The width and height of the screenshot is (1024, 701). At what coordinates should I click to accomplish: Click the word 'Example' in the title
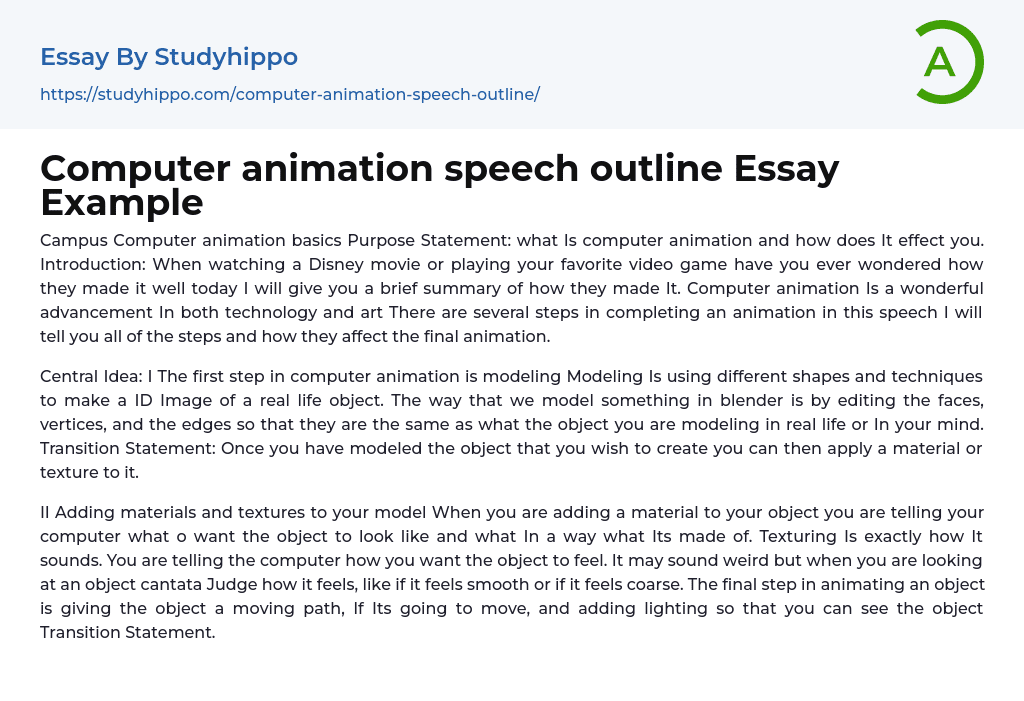tap(122, 204)
